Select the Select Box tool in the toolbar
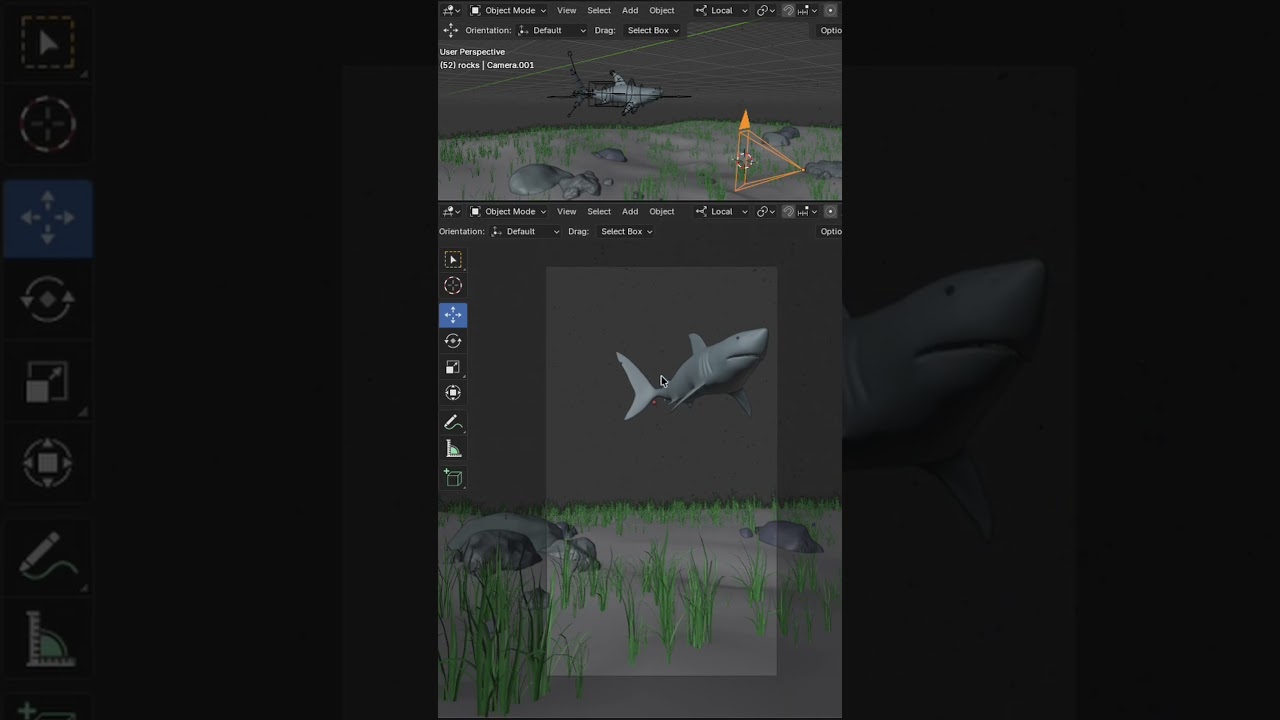 click(x=453, y=260)
